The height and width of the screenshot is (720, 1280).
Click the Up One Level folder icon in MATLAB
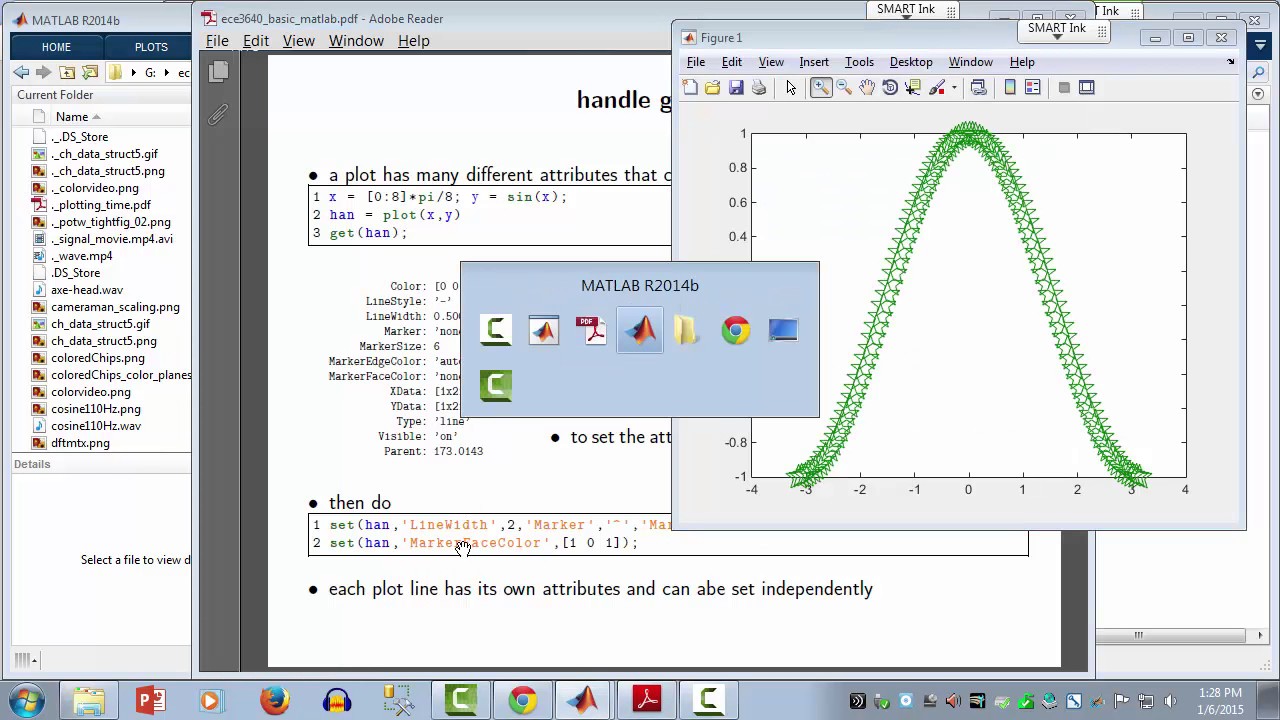coord(67,72)
